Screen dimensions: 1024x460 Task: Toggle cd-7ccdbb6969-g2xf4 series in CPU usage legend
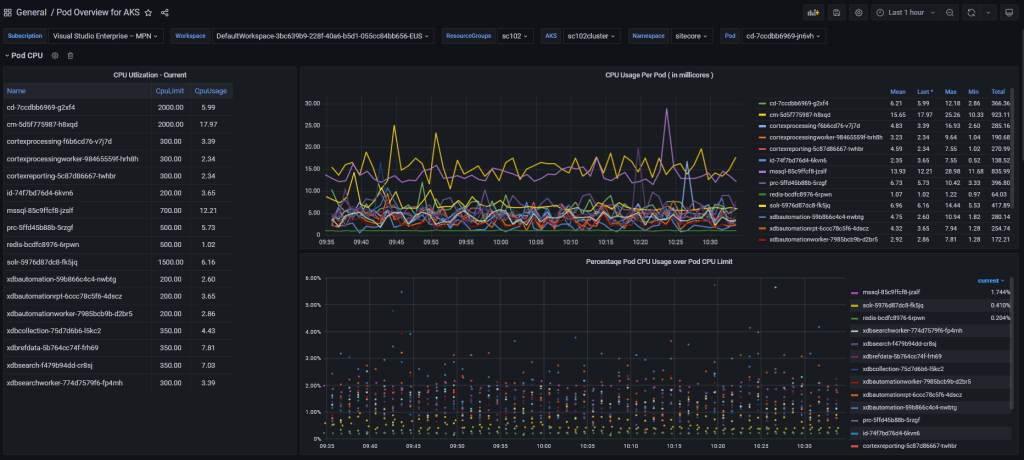[x=799, y=103]
